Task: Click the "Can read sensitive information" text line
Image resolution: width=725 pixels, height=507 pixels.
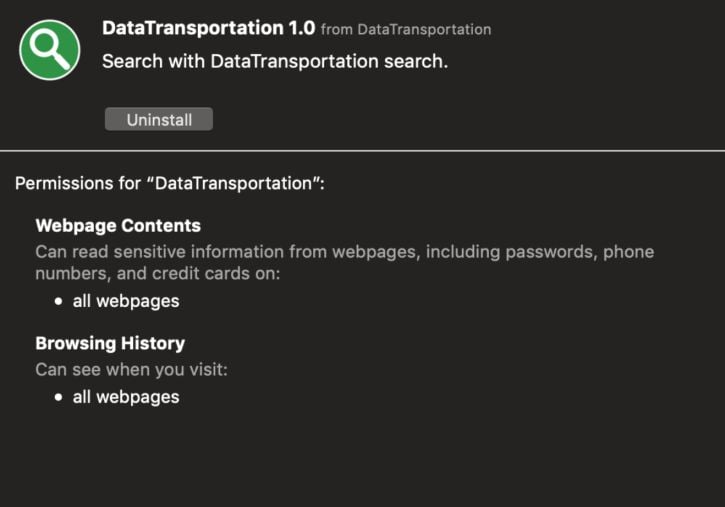Action: point(344,251)
